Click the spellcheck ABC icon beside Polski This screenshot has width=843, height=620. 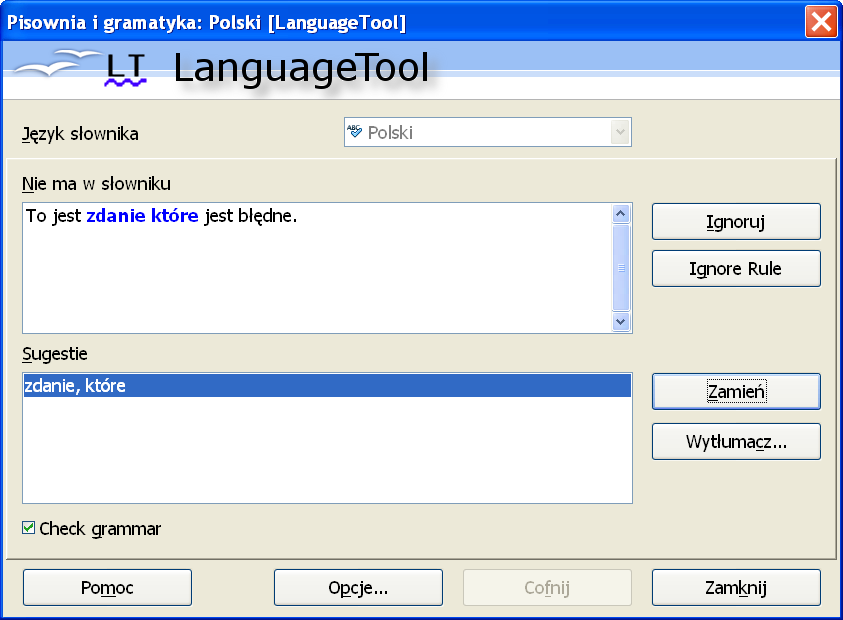[x=354, y=131]
